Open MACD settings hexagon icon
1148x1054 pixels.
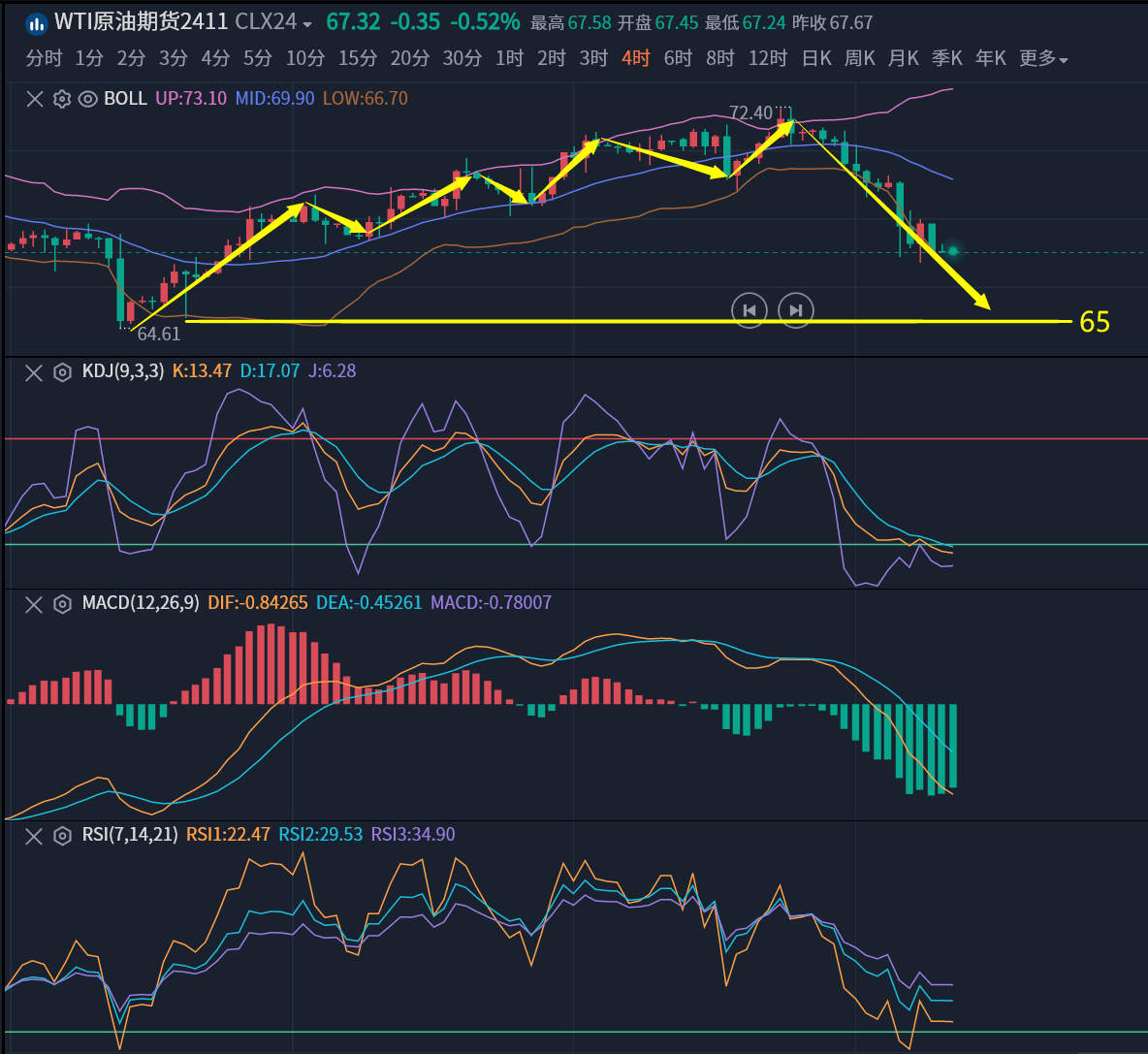click(x=62, y=604)
